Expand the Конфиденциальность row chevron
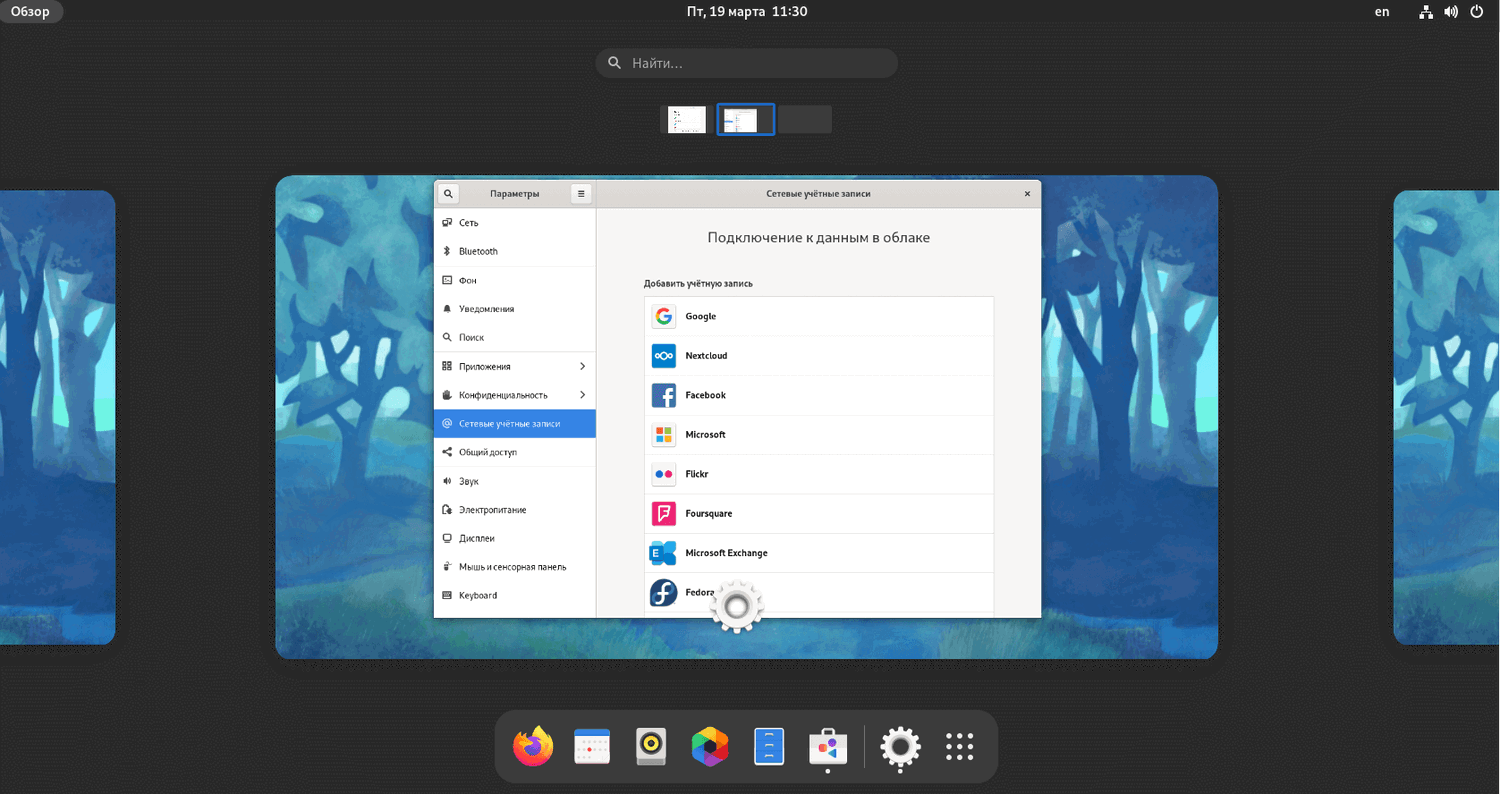Viewport: 1500px width, 794px height. click(583, 395)
